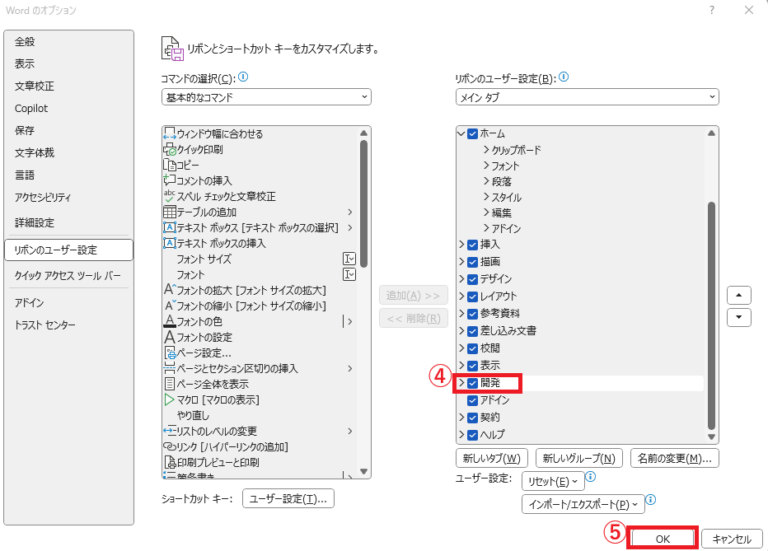Toggle the 開発 tab checkbox
Viewport: 768px width, 551px height.
(473, 383)
